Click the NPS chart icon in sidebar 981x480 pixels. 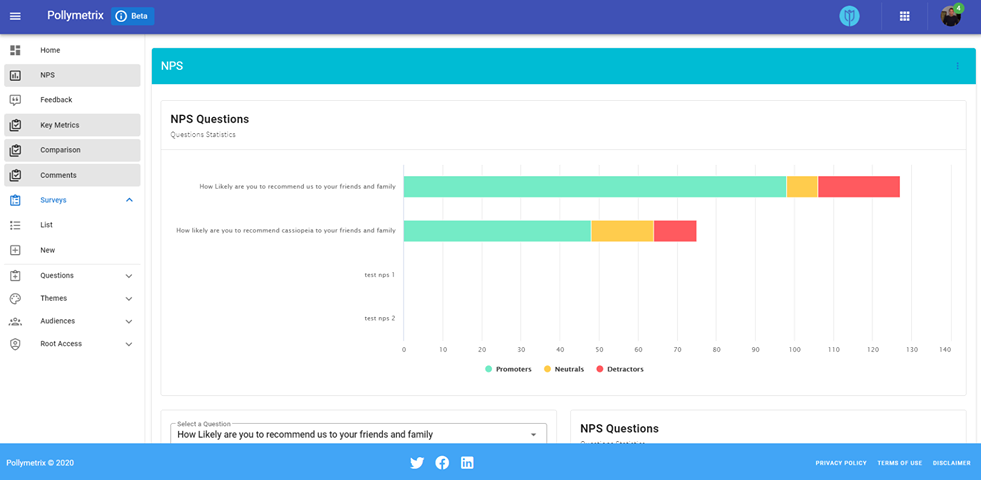pos(16,75)
